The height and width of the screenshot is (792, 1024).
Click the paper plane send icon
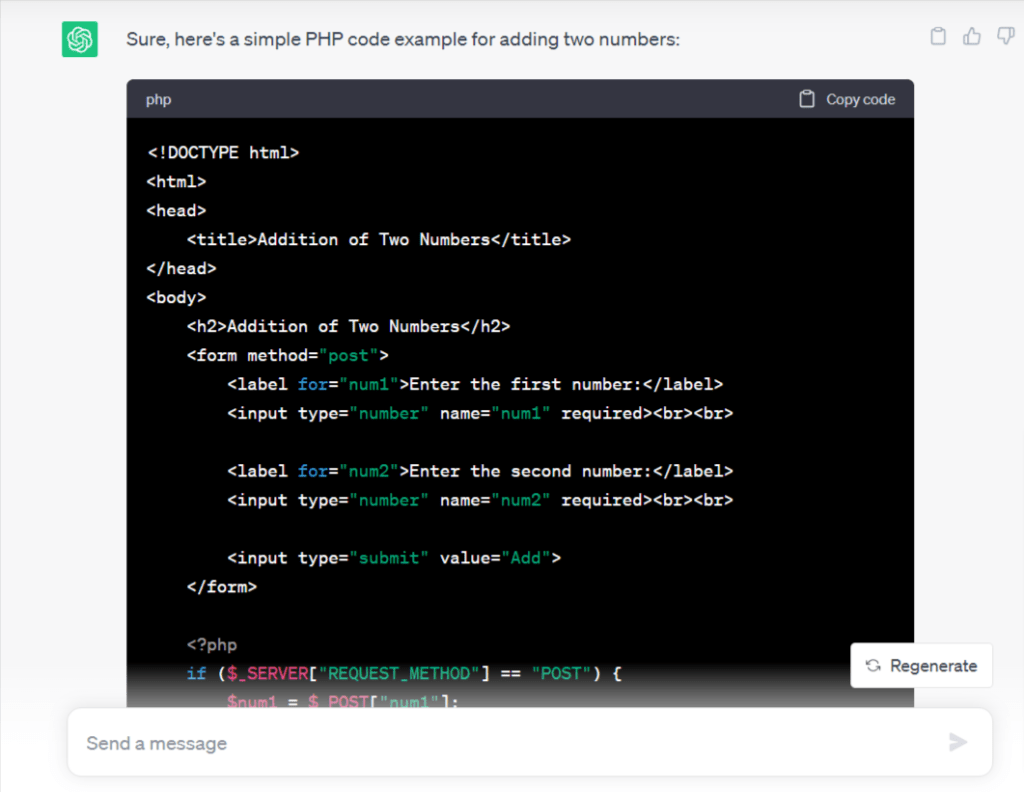[x=957, y=742]
